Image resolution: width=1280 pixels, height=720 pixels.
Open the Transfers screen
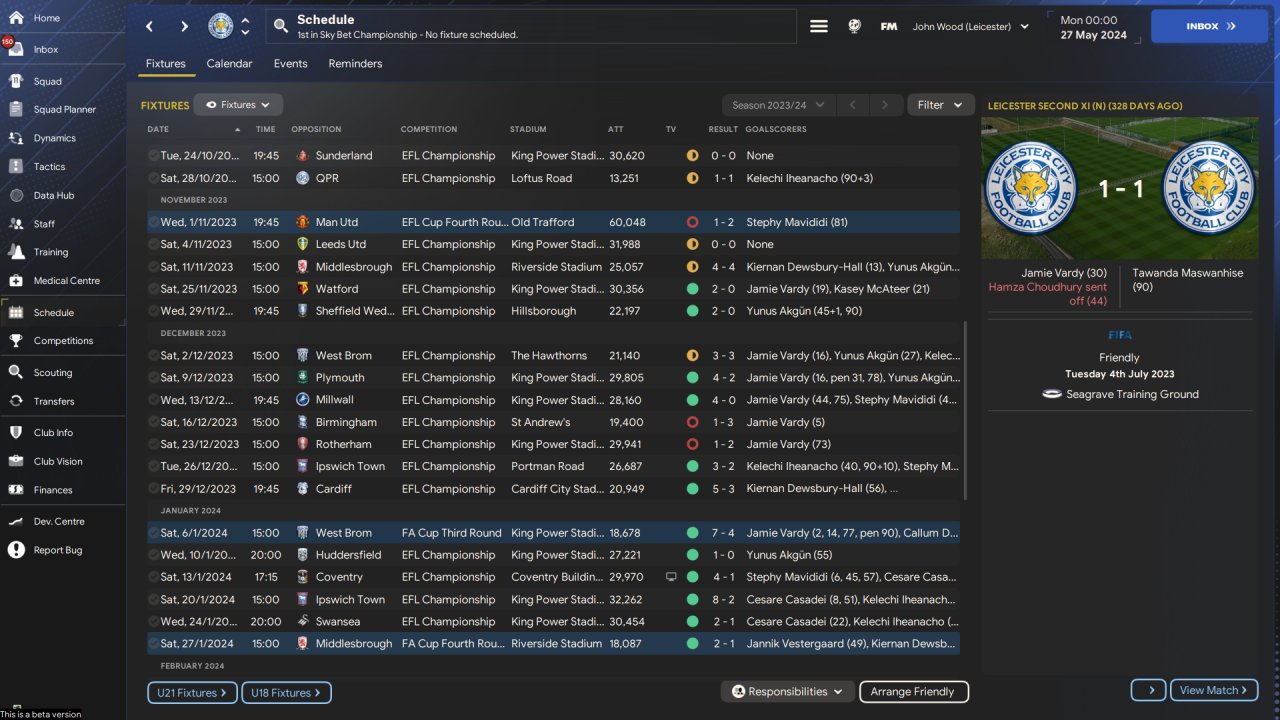tap(54, 401)
